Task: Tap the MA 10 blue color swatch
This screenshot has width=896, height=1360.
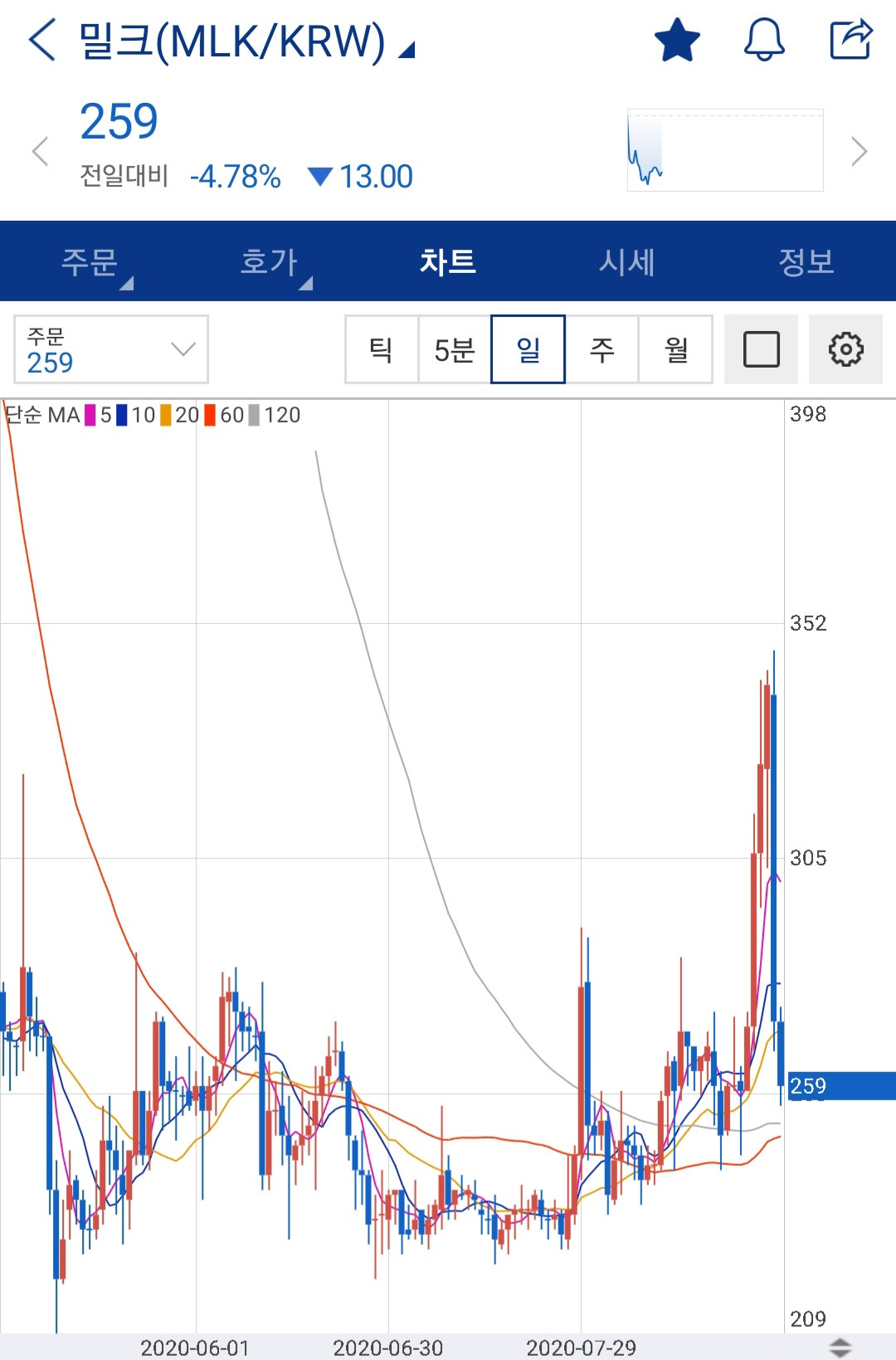Action: (x=122, y=415)
